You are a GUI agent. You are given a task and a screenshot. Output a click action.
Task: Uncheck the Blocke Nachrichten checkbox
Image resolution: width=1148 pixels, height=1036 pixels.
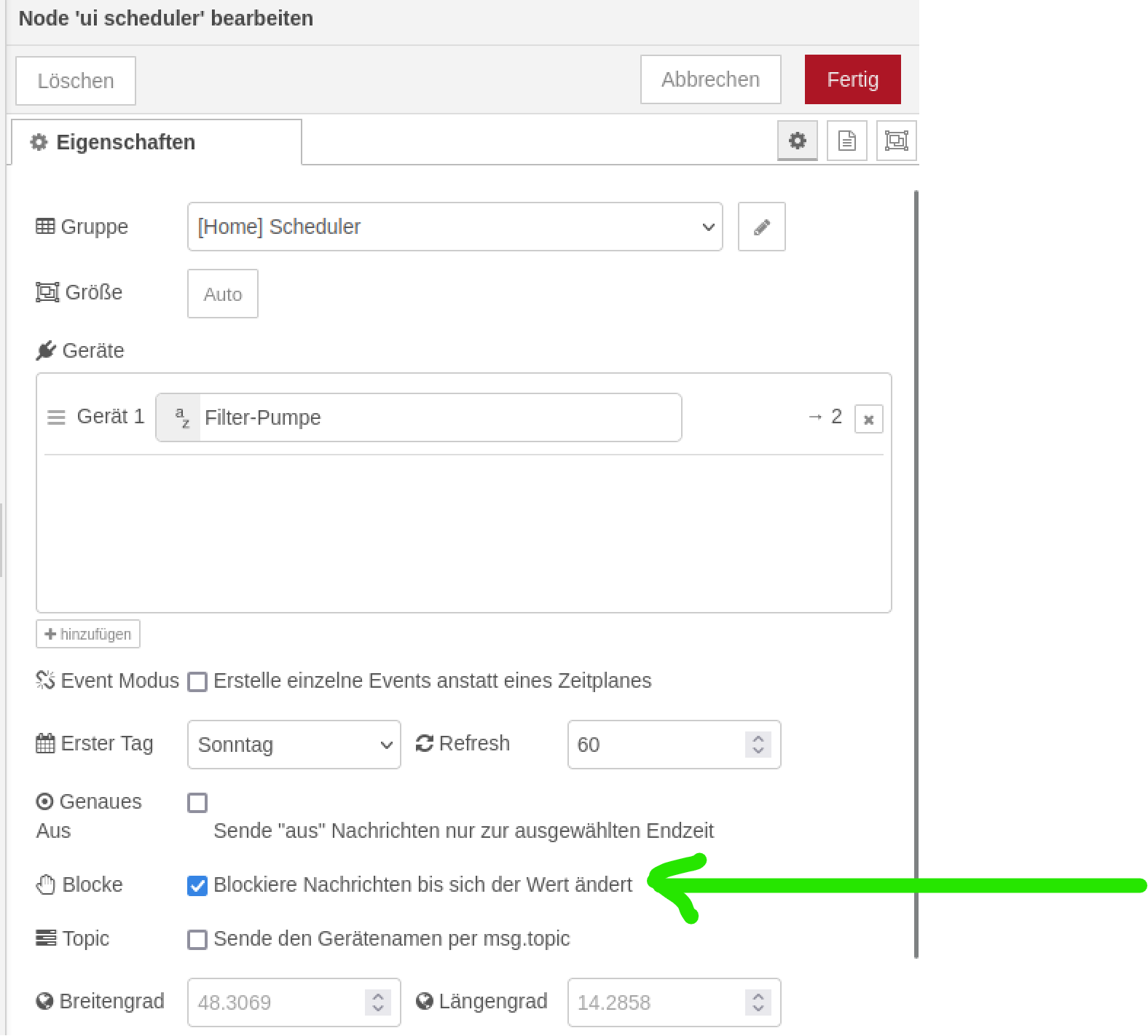pyautogui.click(x=197, y=886)
